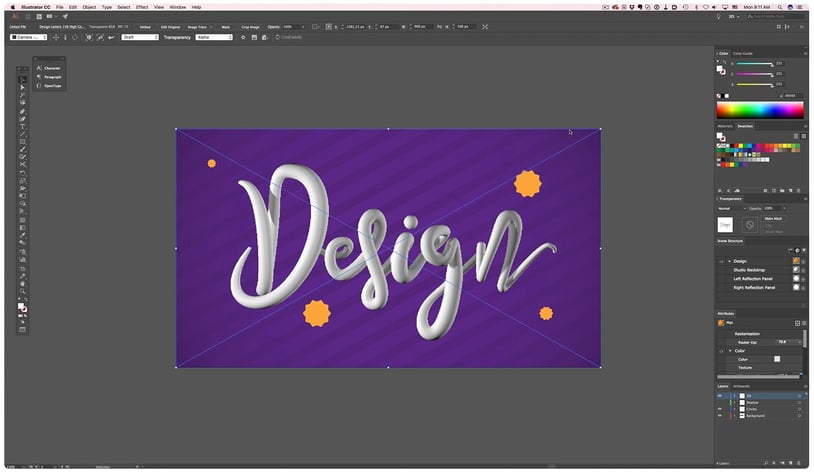814x473 pixels.
Task: Select the Selection tool in toolbar
Action: (23, 79)
